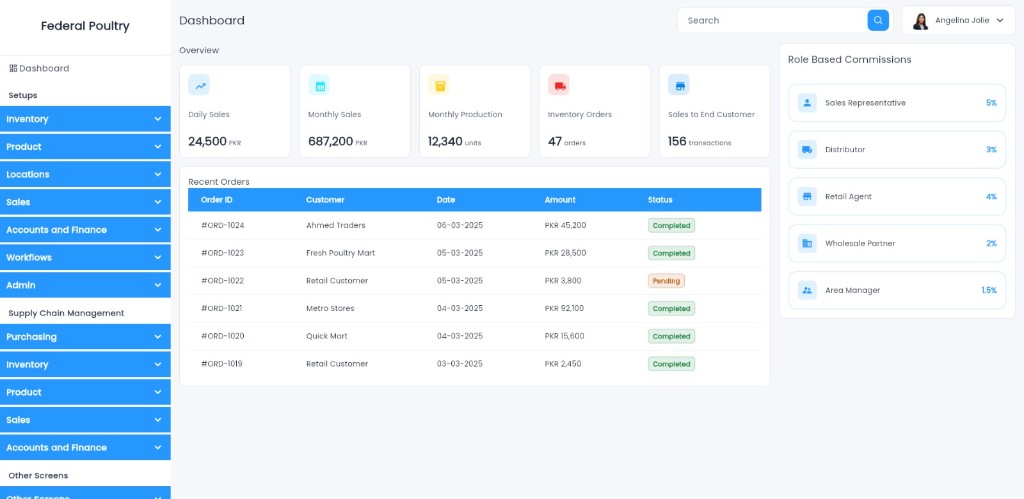
Task: Click the Monthly Sales calendar icon
Action: pyautogui.click(x=319, y=85)
